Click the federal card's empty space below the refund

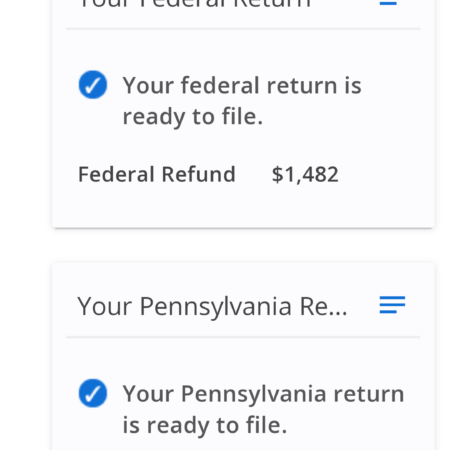click(x=243, y=207)
